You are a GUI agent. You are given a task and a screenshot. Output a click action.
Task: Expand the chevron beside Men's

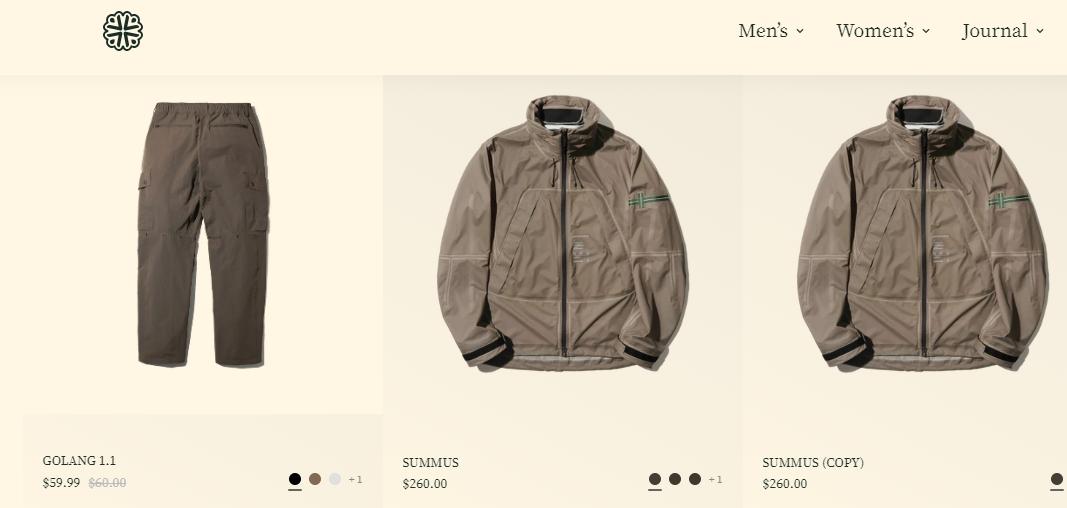(x=800, y=31)
